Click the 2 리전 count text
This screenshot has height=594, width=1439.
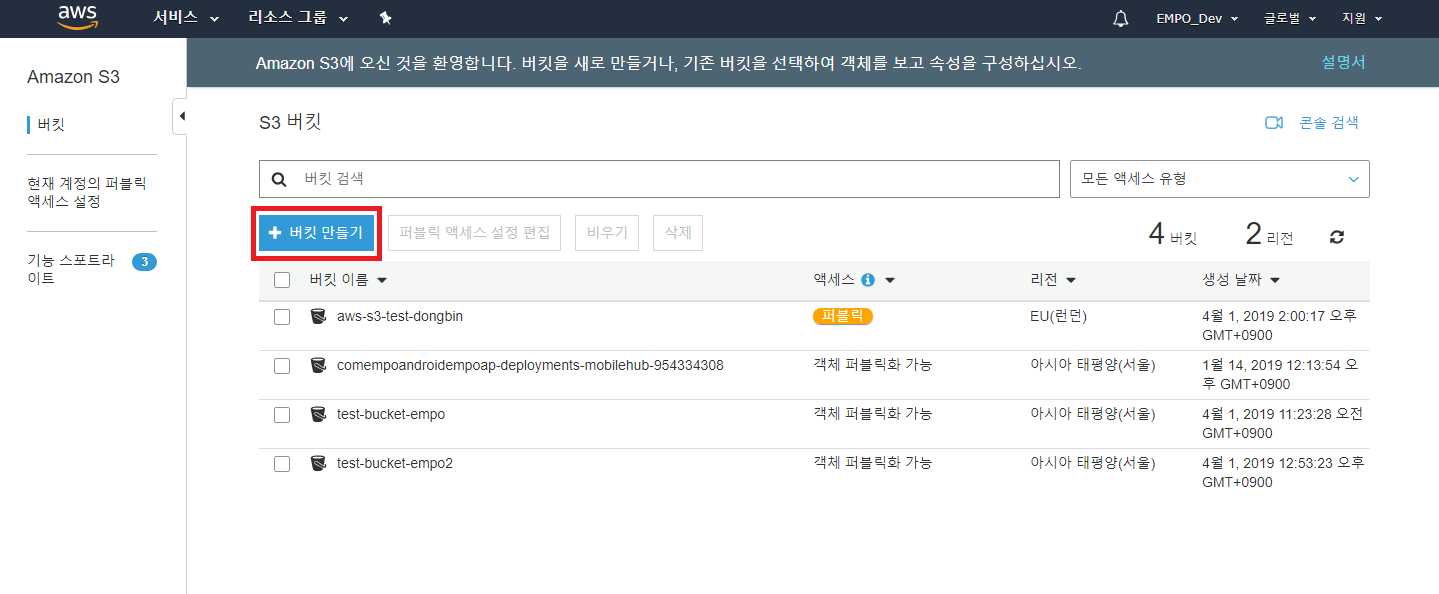click(x=1269, y=236)
